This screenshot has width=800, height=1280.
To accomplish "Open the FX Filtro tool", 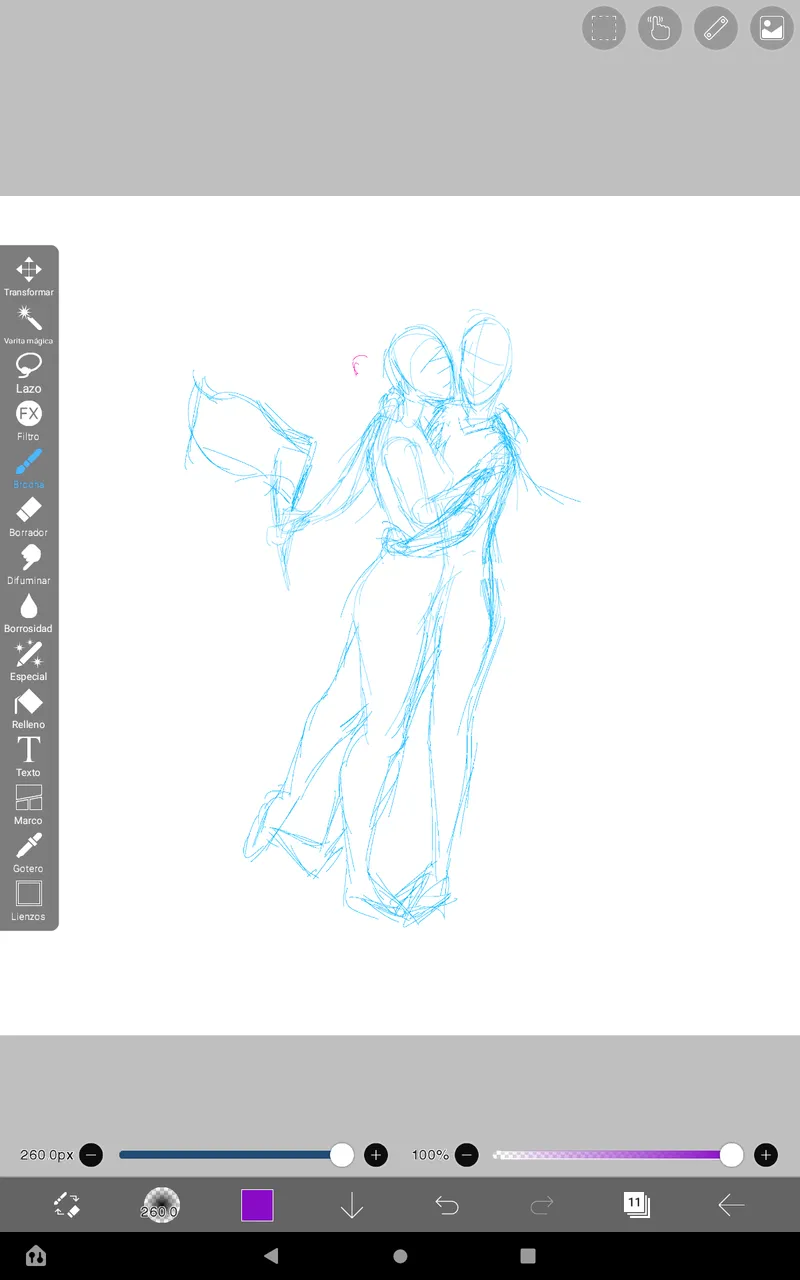I will click(29, 420).
